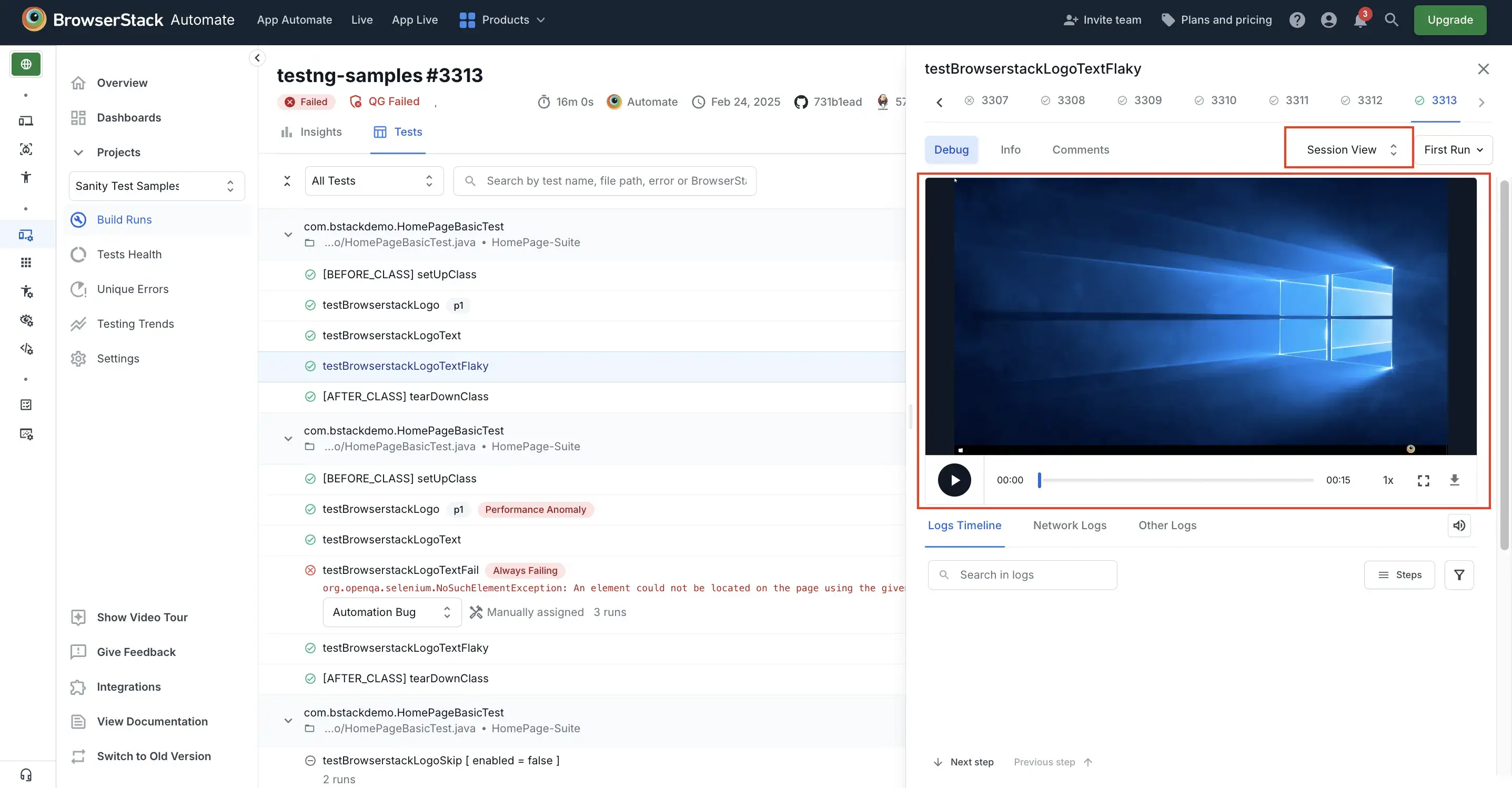
Task: Open the help menu icon
Action: tap(1297, 19)
